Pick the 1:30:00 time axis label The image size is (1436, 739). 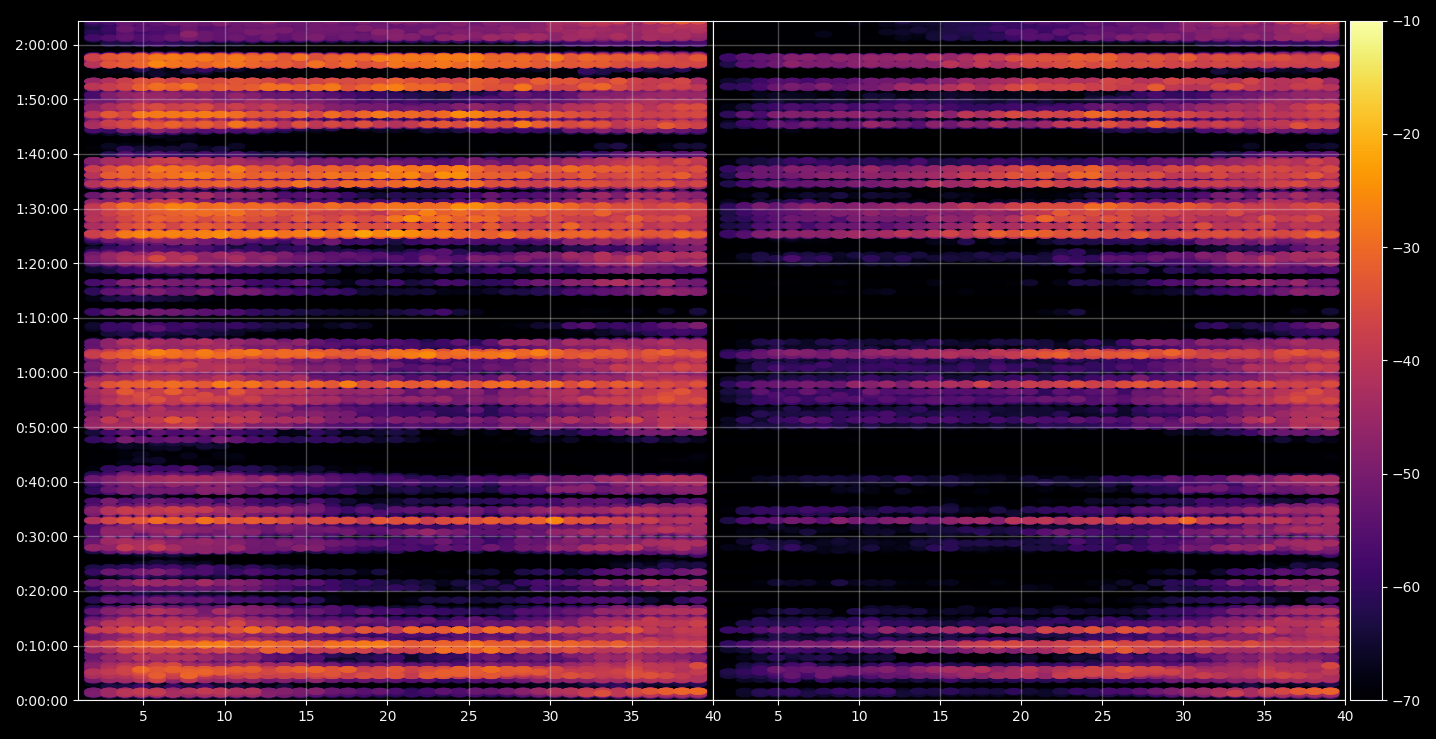tap(42, 209)
